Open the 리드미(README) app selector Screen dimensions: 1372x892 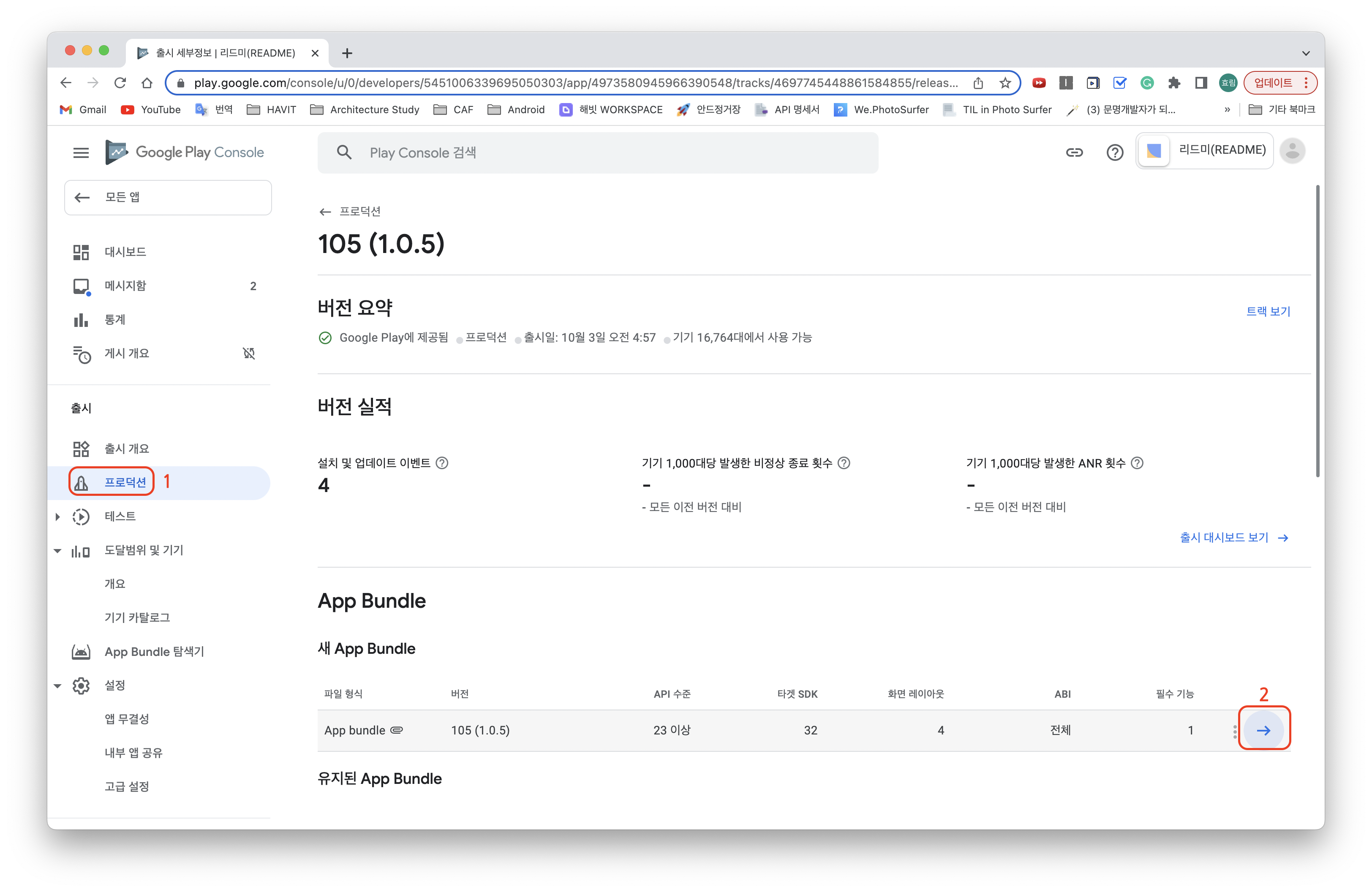(1204, 151)
